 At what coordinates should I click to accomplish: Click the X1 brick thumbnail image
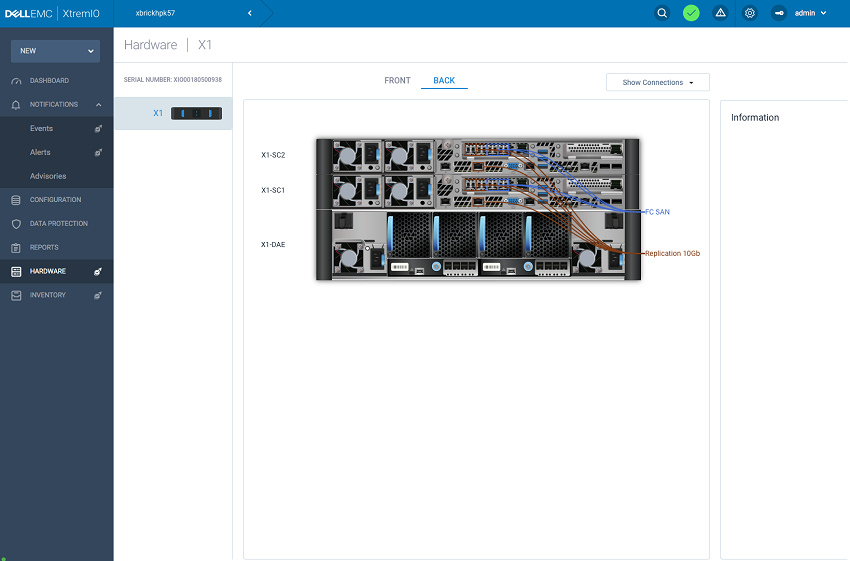(x=196, y=113)
